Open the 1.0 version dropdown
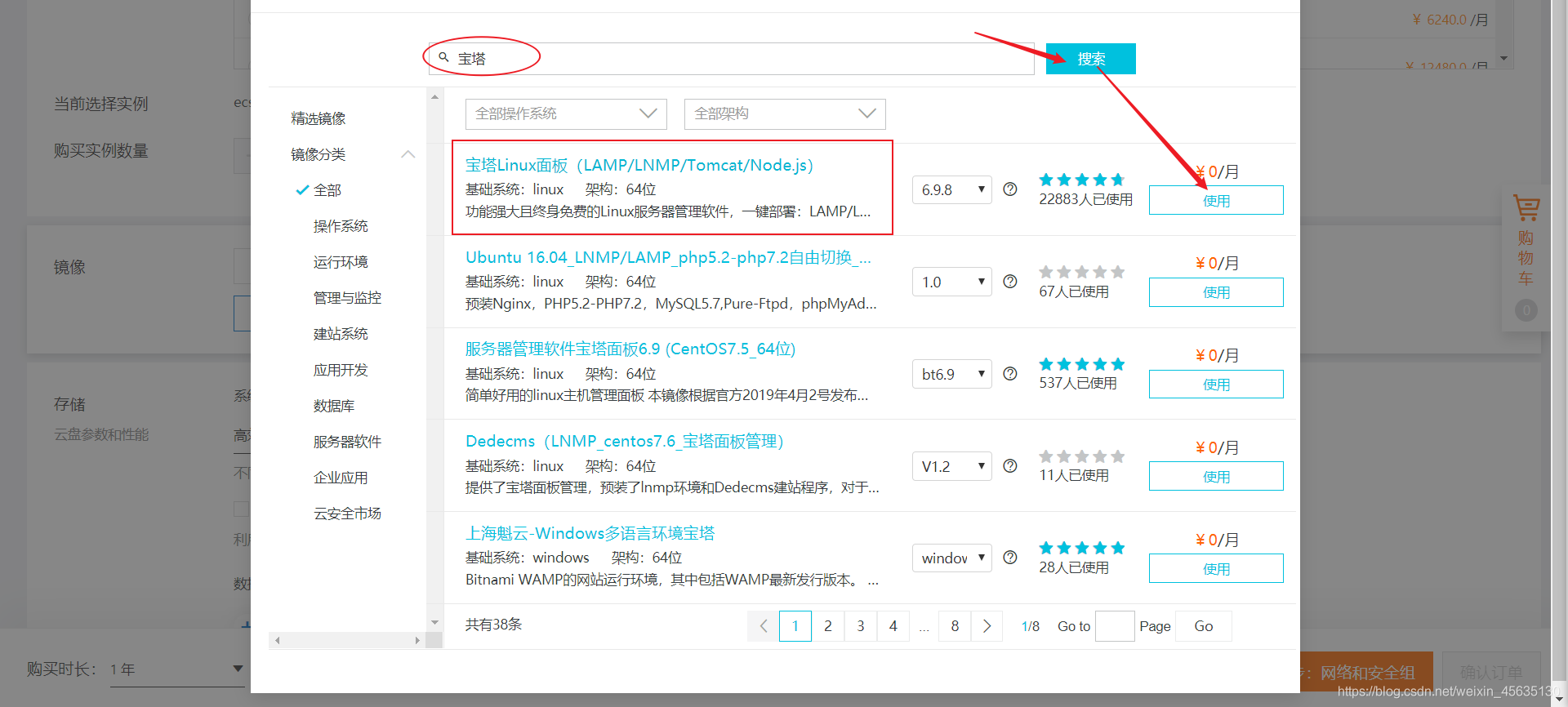The image size is (1568, 707). point(952,282)
